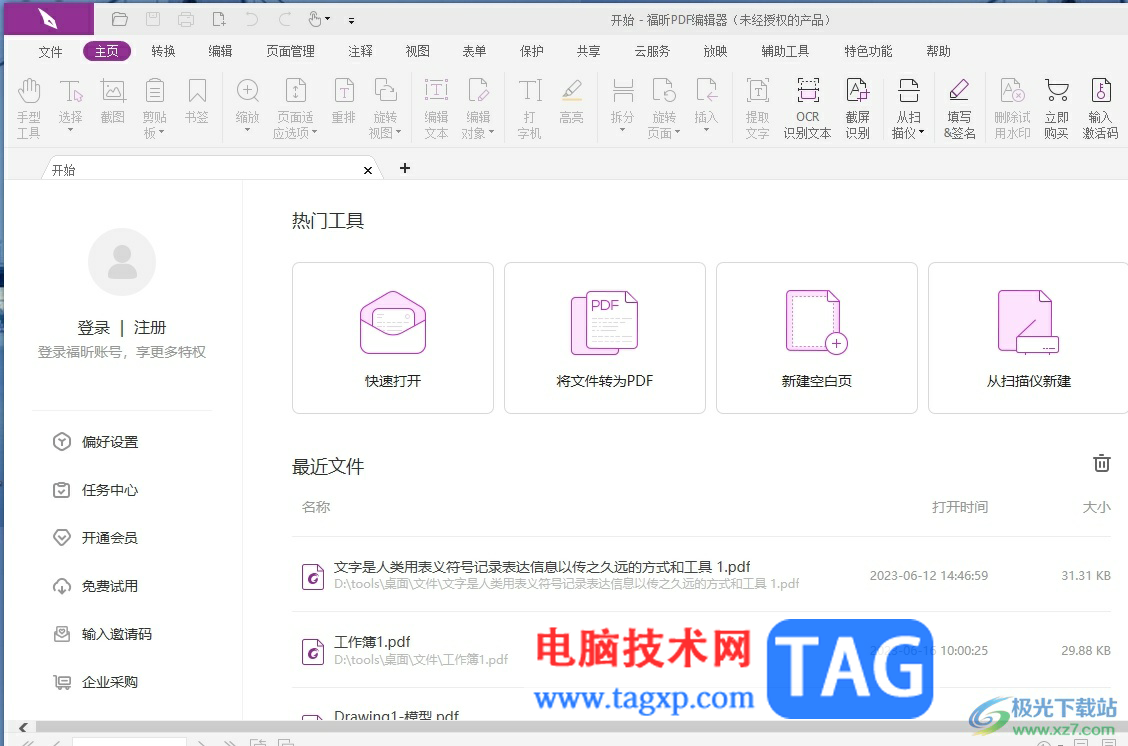Expand the Split dropdown (拆分)
The image size is (1128, 746).
(x=622, y=131)
